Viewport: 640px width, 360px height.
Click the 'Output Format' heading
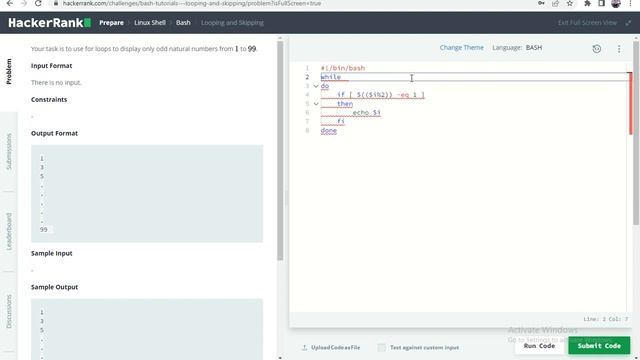pos(54,133)
